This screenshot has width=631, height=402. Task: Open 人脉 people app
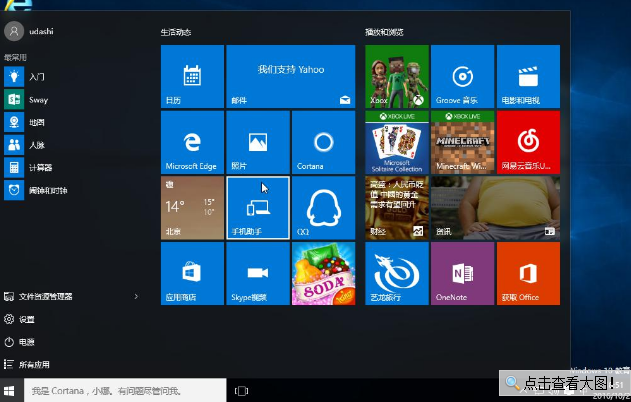72,145
